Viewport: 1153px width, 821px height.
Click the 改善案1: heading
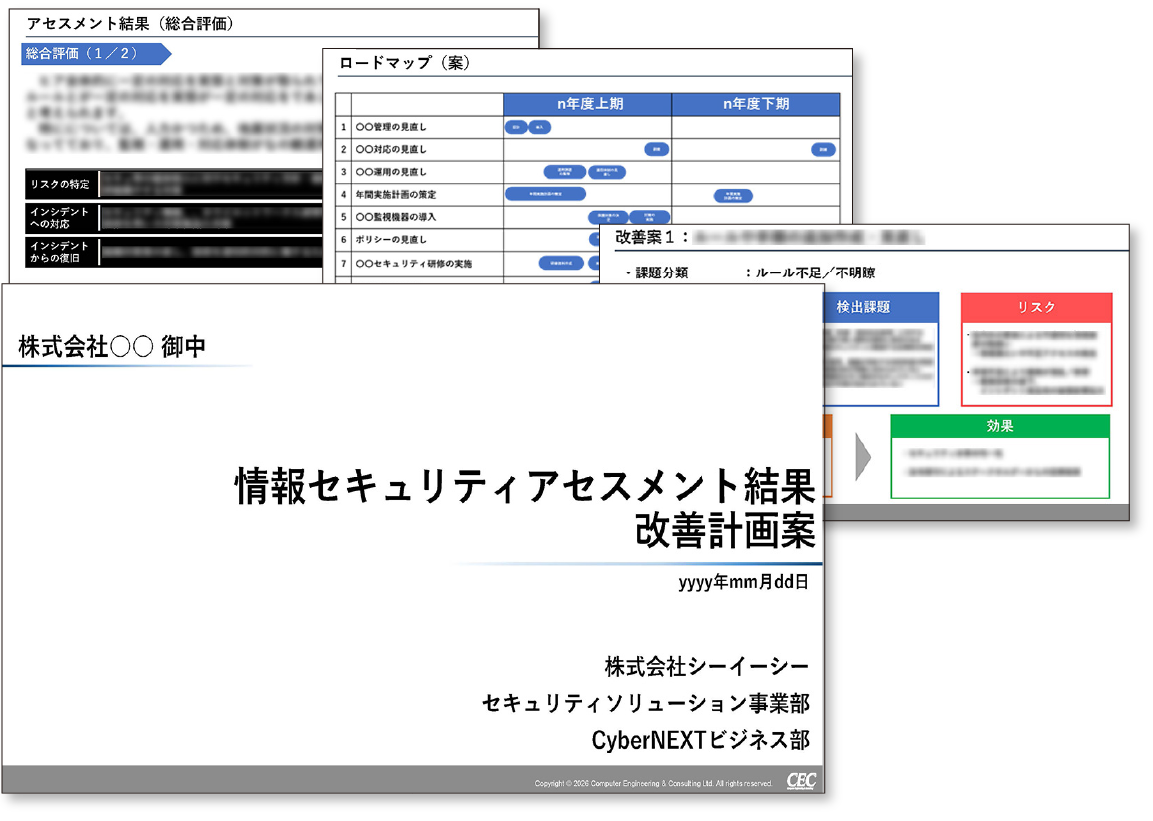click(x=652, y=237)
